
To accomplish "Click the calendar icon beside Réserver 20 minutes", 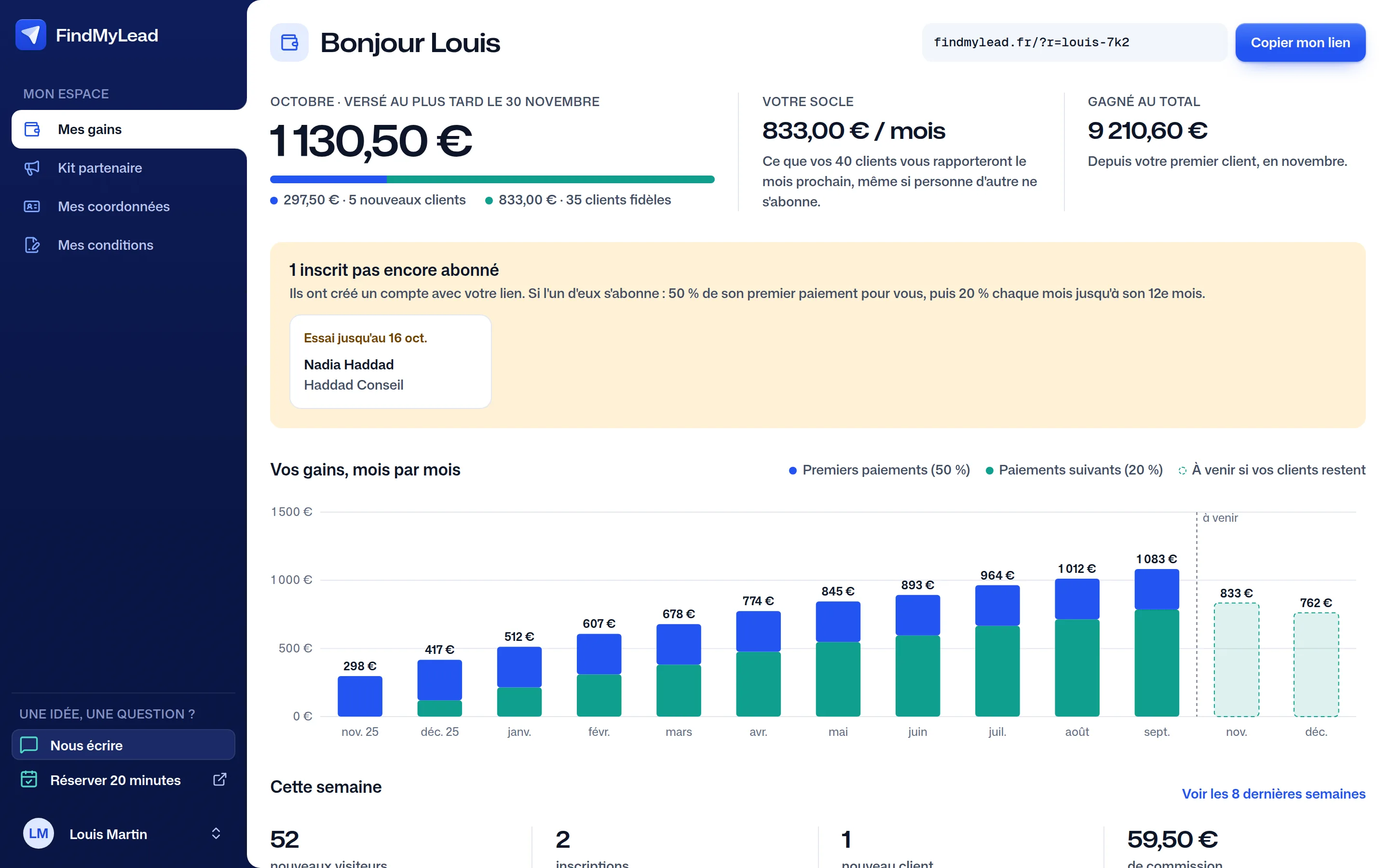I will (x=29, y=780).
